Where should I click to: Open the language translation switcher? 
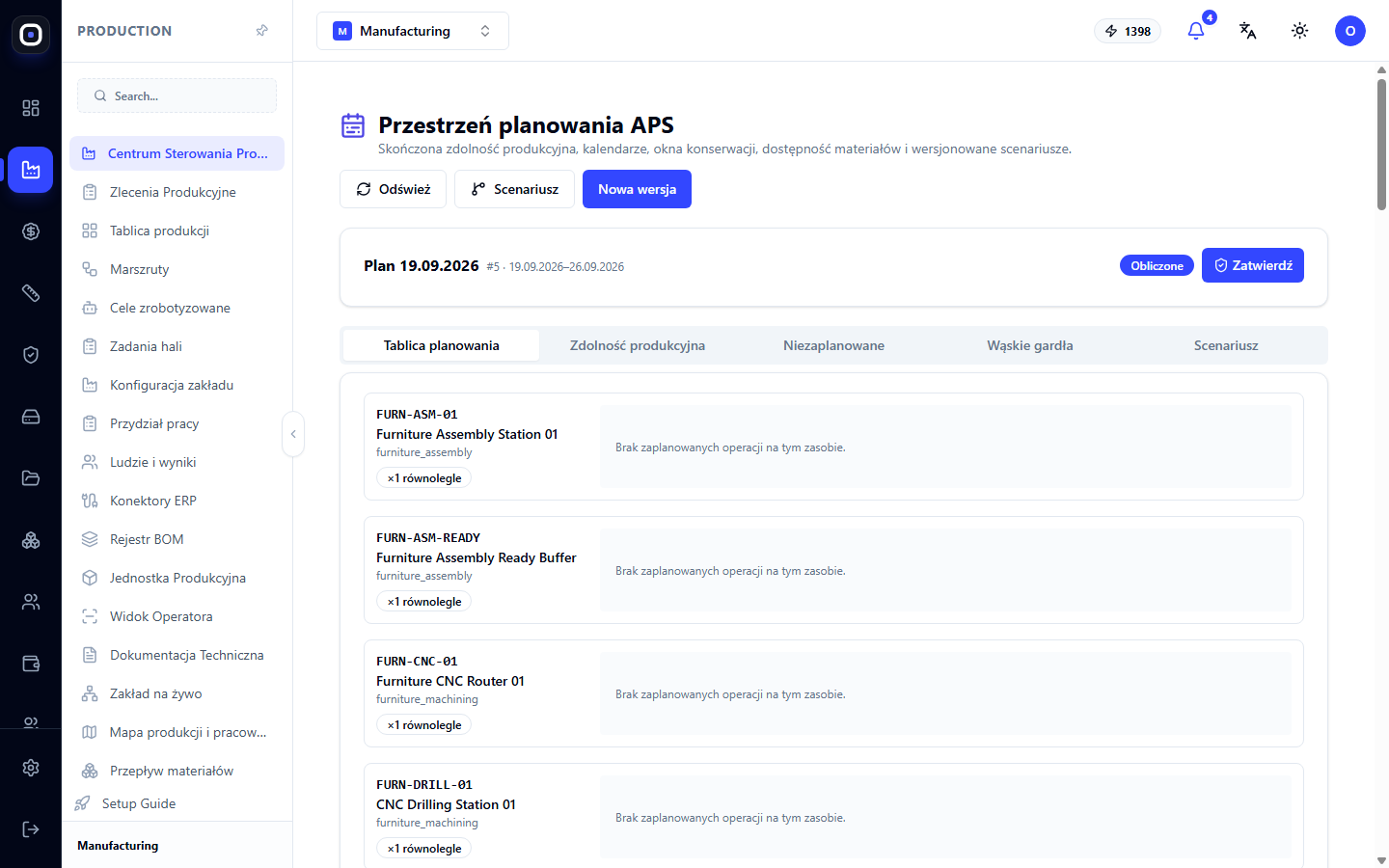[x=1248, y=31]
